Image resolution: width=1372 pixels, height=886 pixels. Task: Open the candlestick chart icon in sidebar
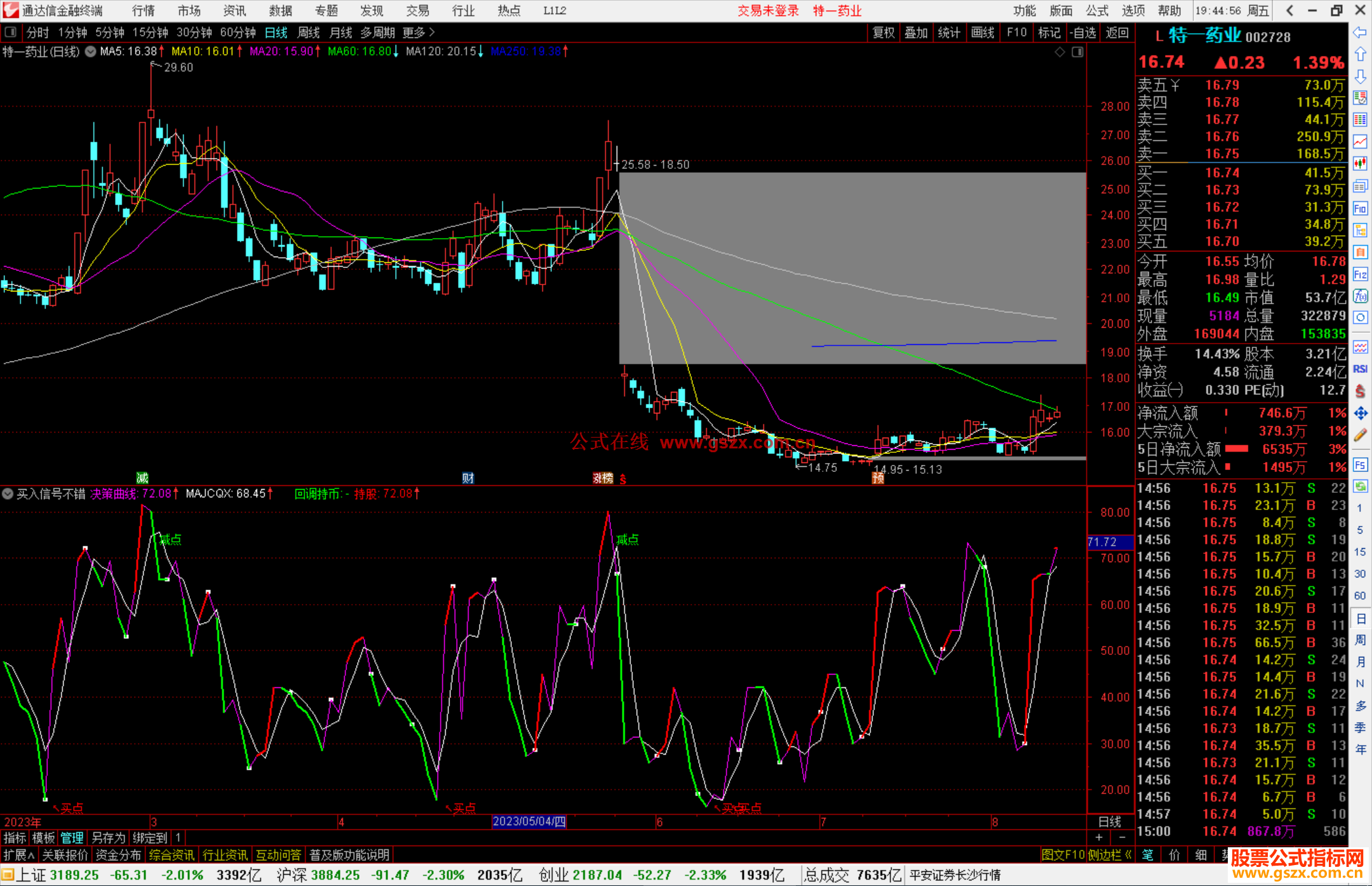1360,164
